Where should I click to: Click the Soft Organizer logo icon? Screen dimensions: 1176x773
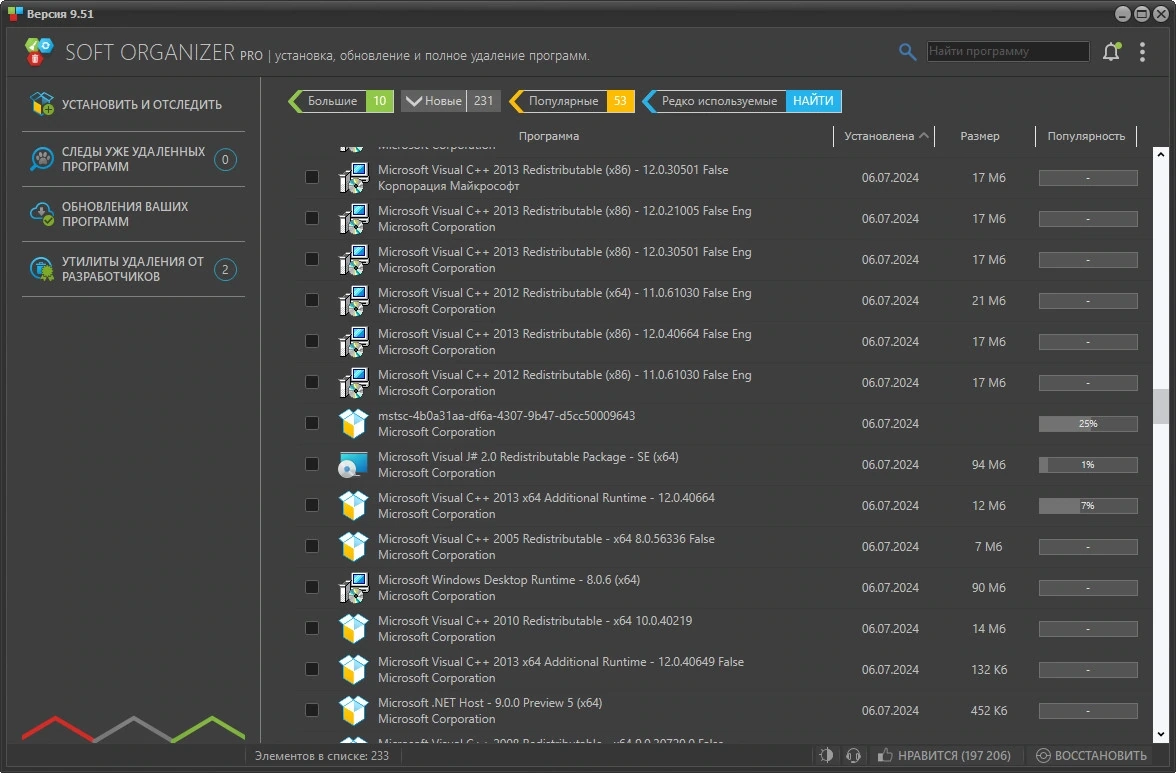point(38,52)
